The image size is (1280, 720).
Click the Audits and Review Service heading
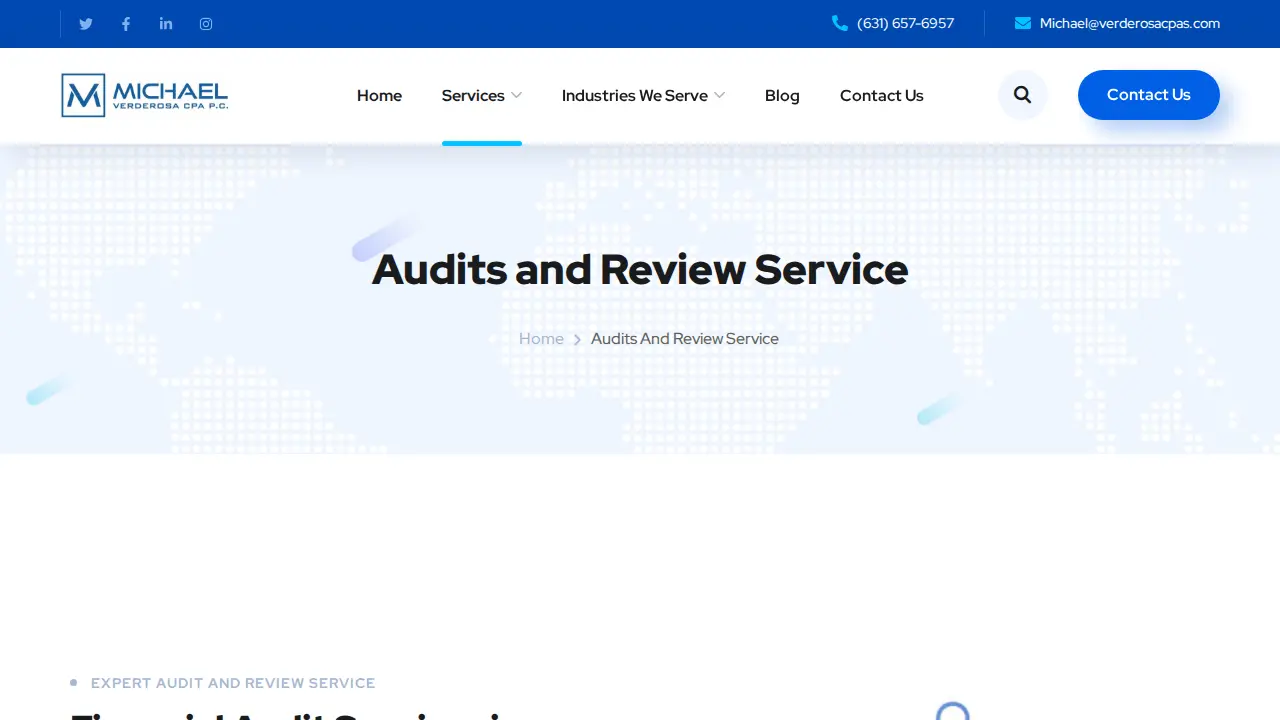coord(640,270)
